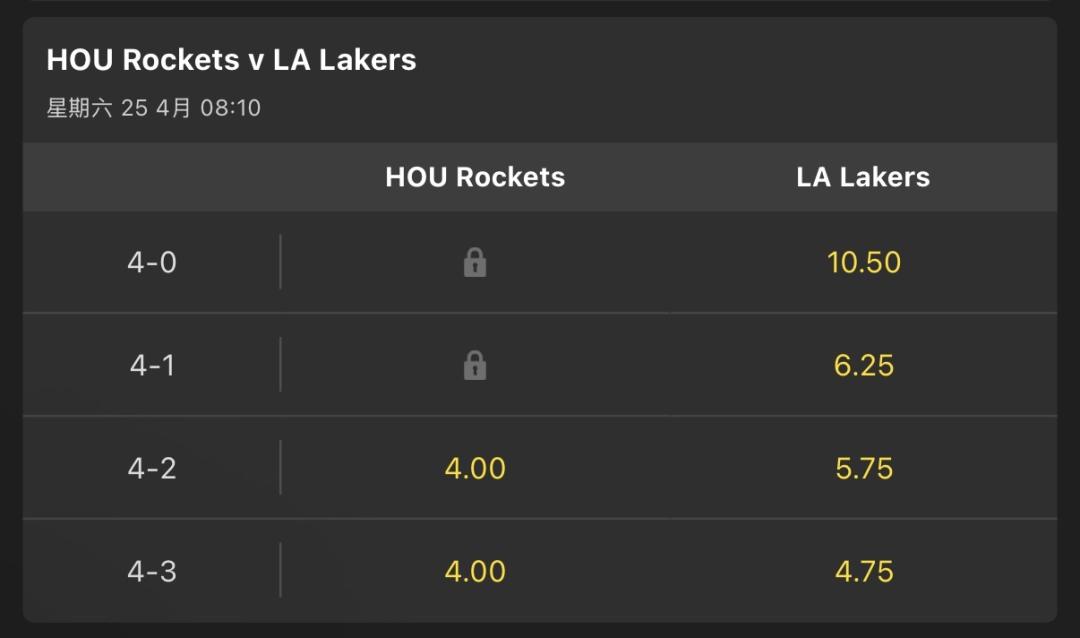
Task: Click the blank header cell left of HOU Rockets
Action: click(152, 177)
